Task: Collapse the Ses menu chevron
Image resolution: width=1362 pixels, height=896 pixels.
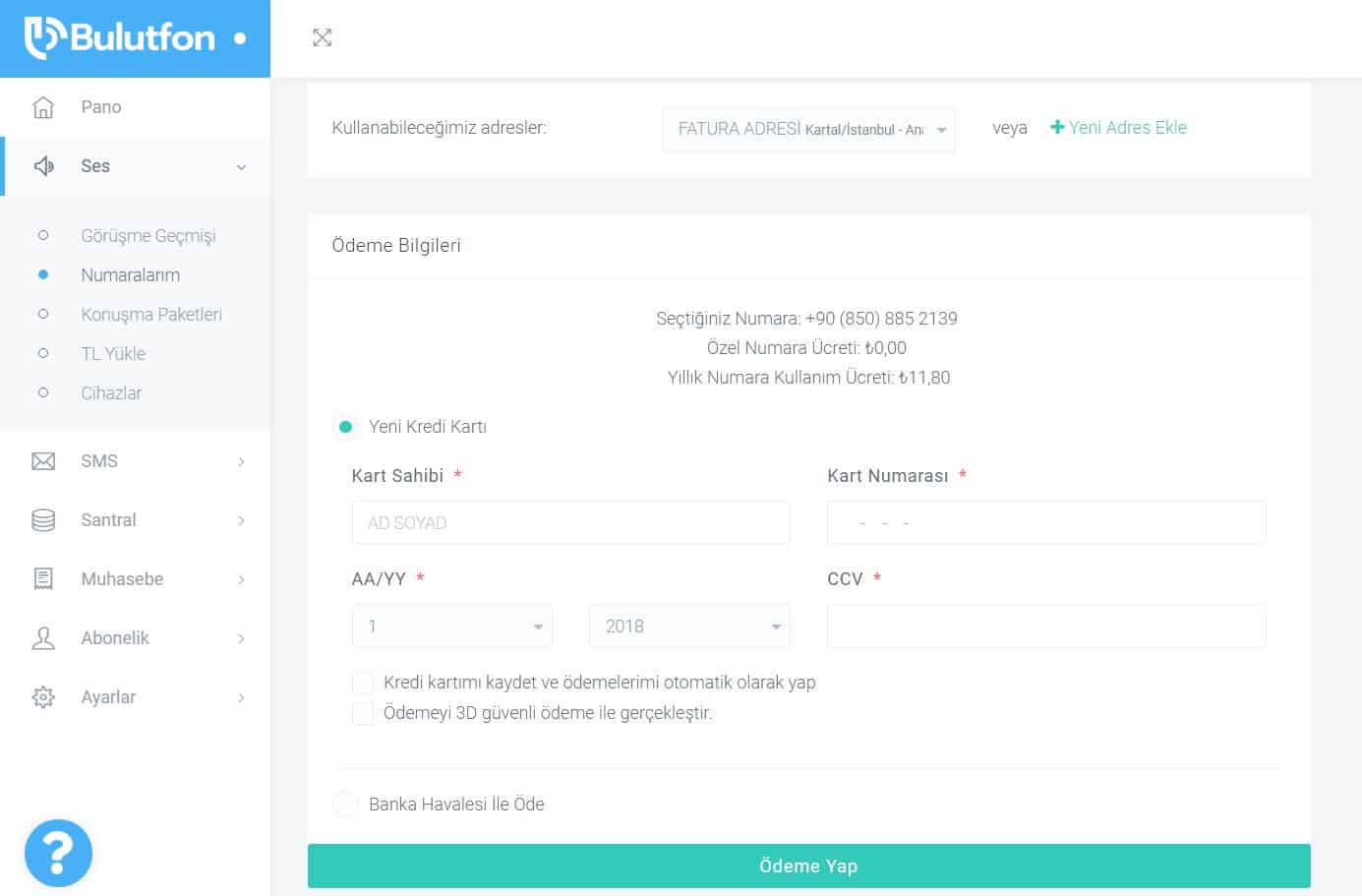Action: (241, 167)
